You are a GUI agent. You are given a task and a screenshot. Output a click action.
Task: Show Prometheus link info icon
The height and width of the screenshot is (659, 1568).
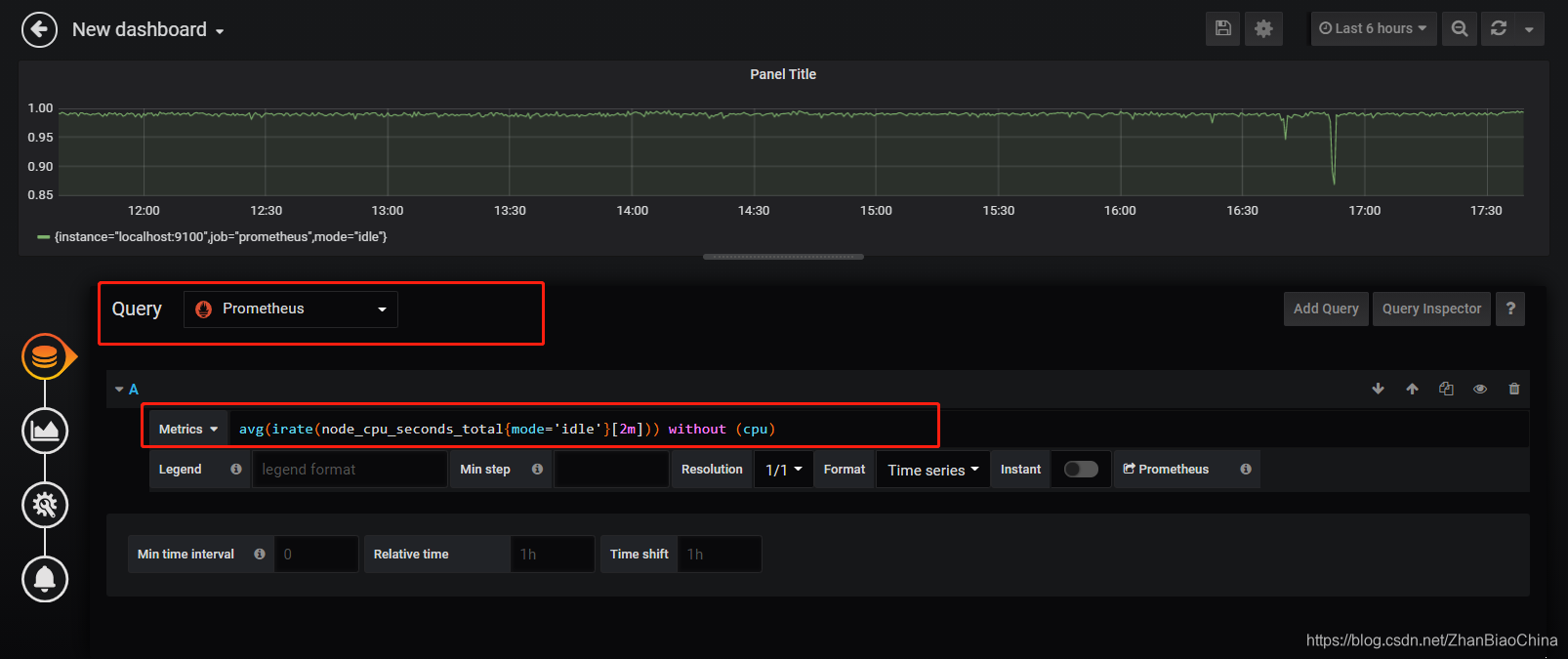[x=1246, y=470]
